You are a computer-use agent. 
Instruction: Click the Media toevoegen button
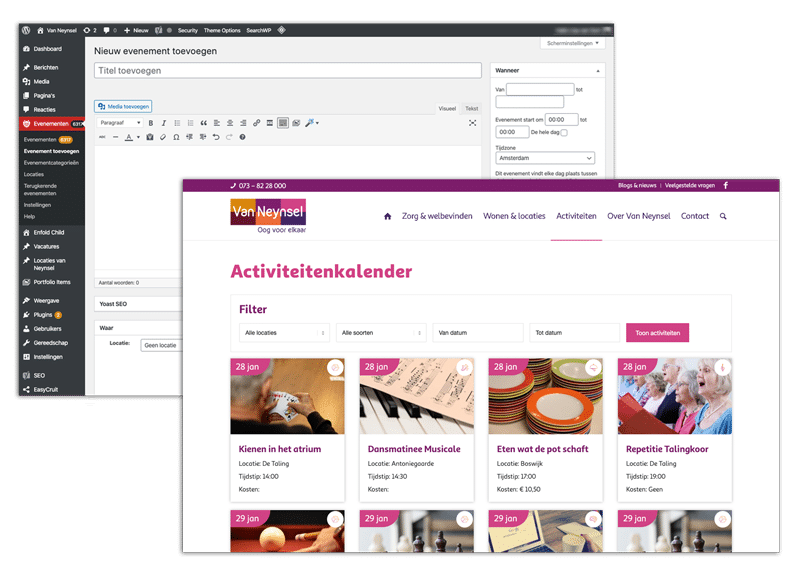tap(123, 106)
